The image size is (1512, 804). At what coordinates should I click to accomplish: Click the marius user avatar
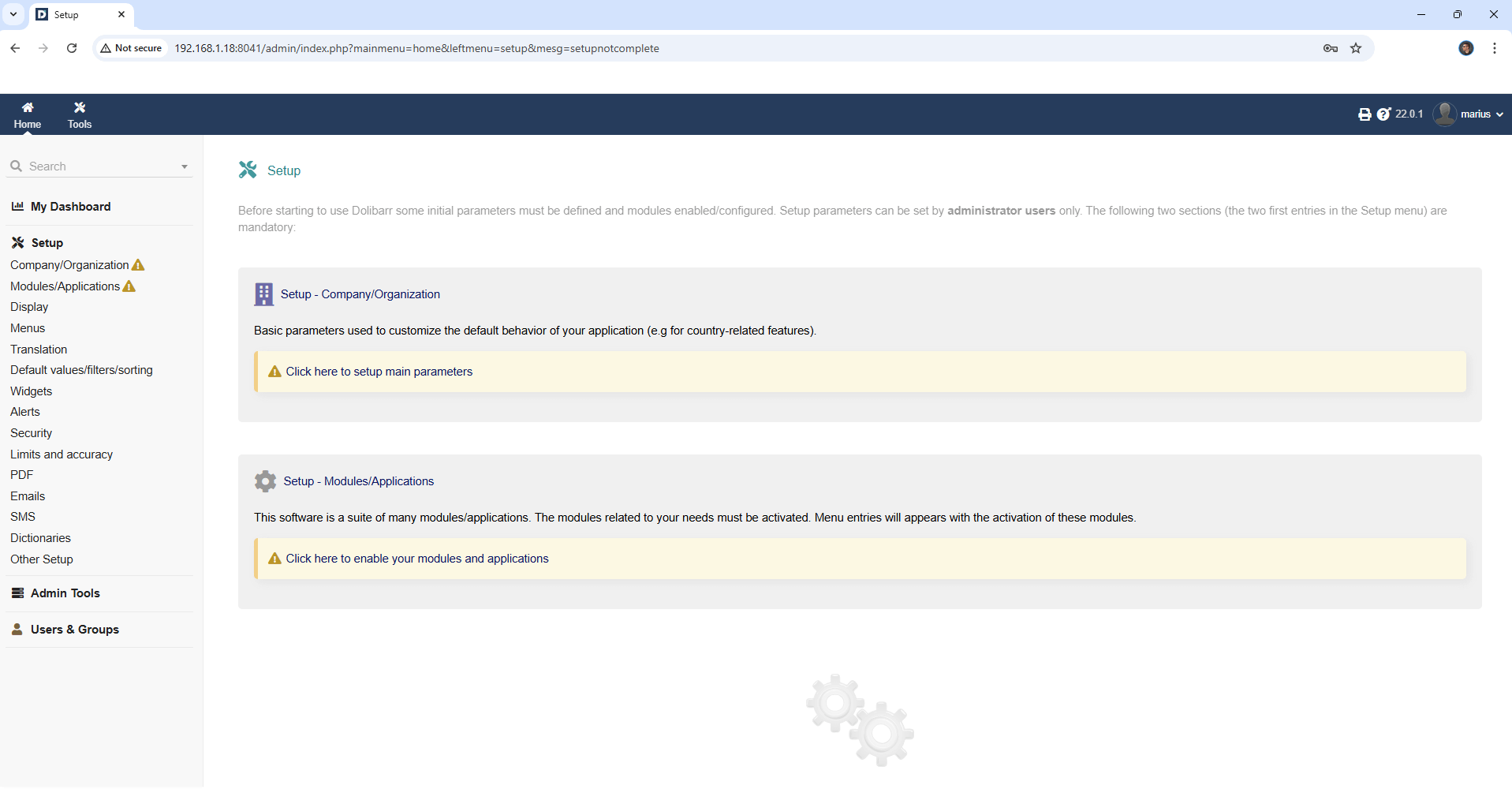(1444, 114)
